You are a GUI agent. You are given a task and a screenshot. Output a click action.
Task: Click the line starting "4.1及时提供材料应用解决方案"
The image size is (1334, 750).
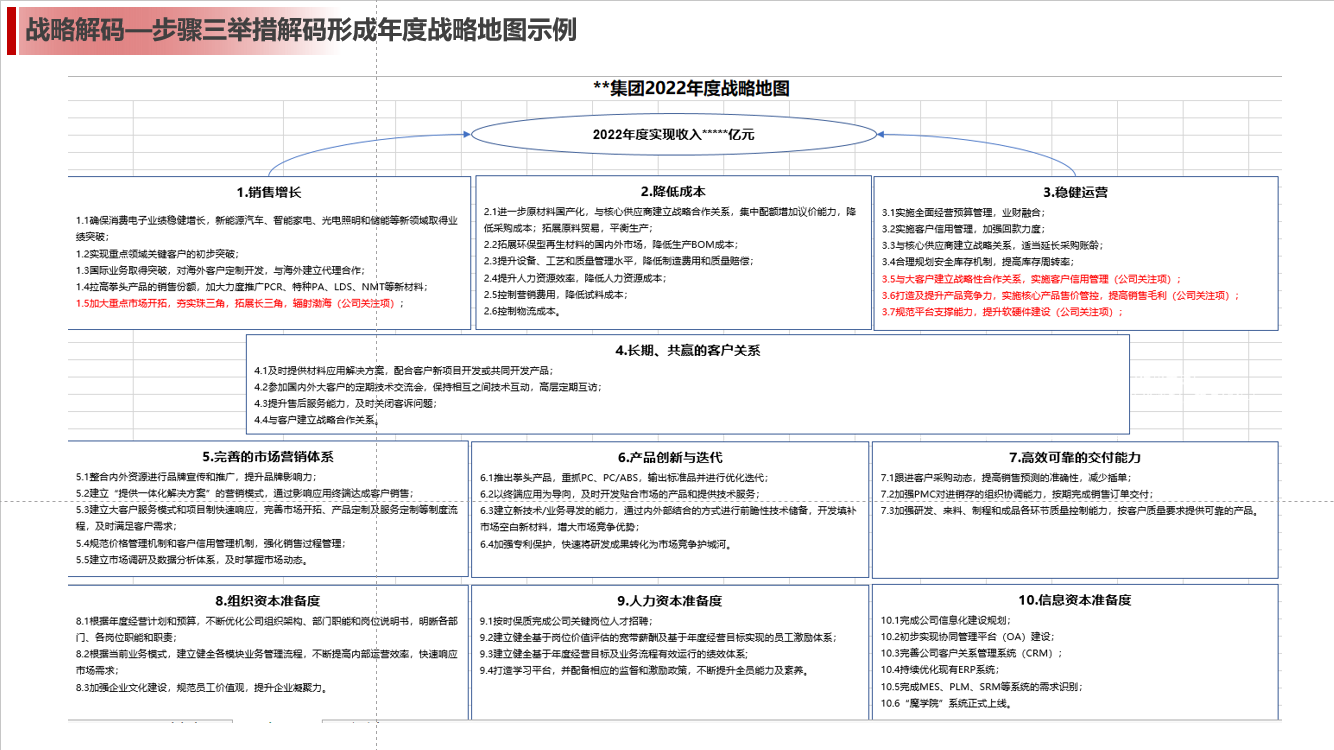(403, 371)
